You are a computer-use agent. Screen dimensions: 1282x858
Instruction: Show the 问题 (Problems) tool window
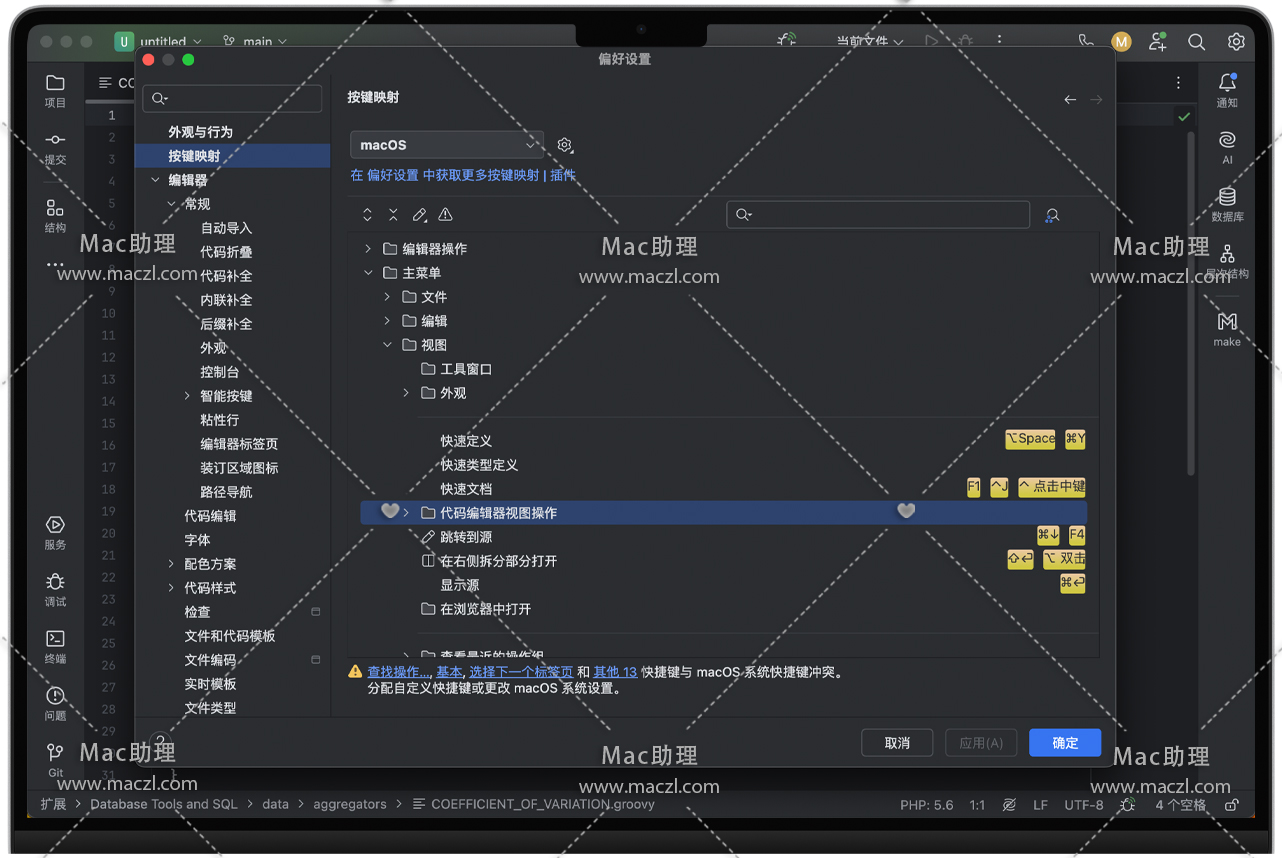[x=55, y=696]
